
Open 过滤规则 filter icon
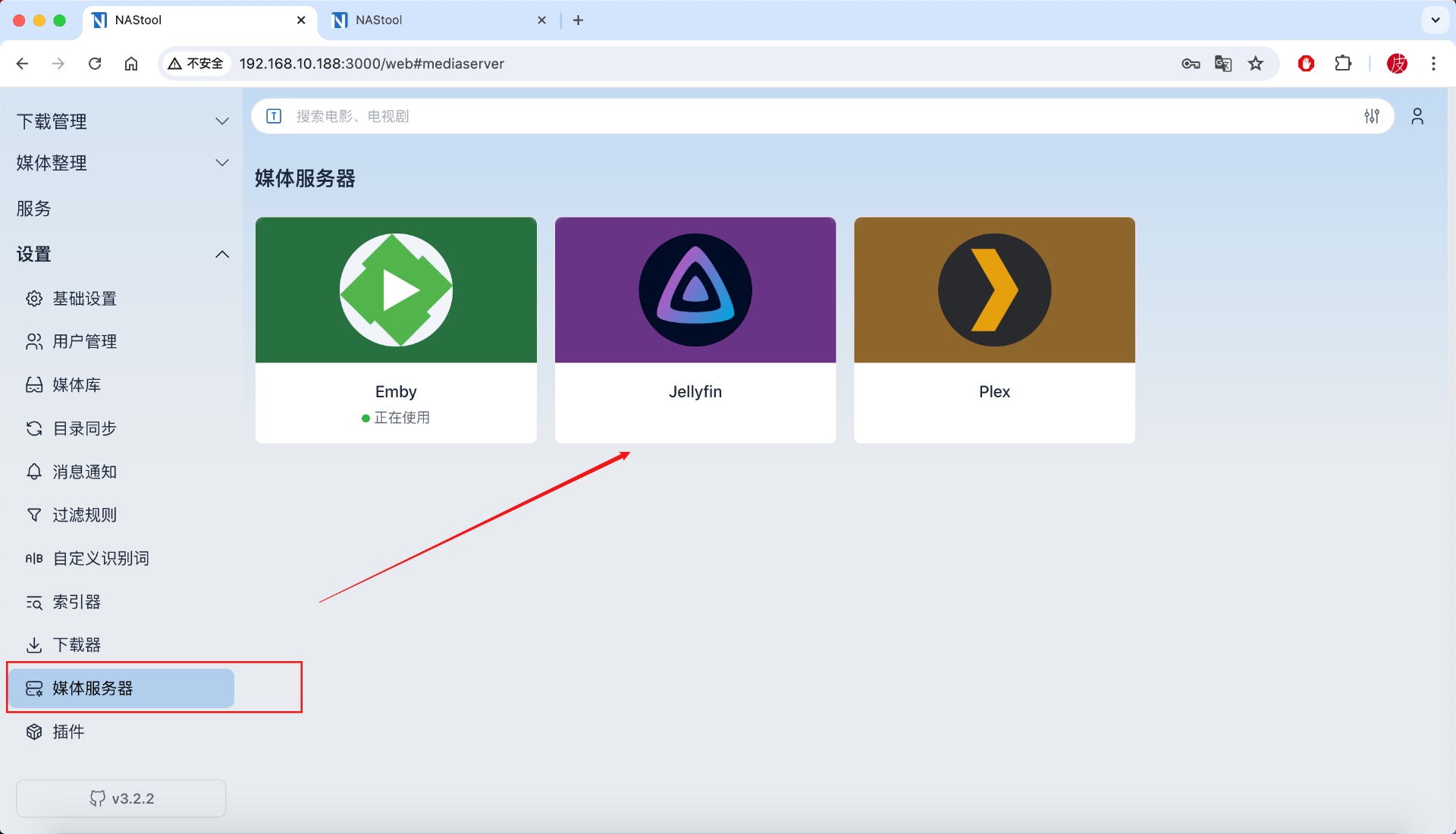[34, 515]
